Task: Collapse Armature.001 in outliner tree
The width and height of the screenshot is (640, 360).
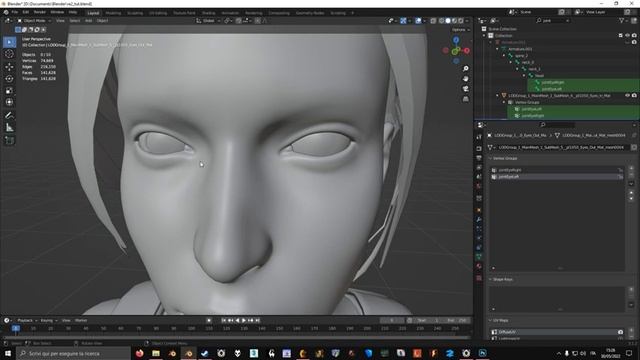Action: click(498, 49)
